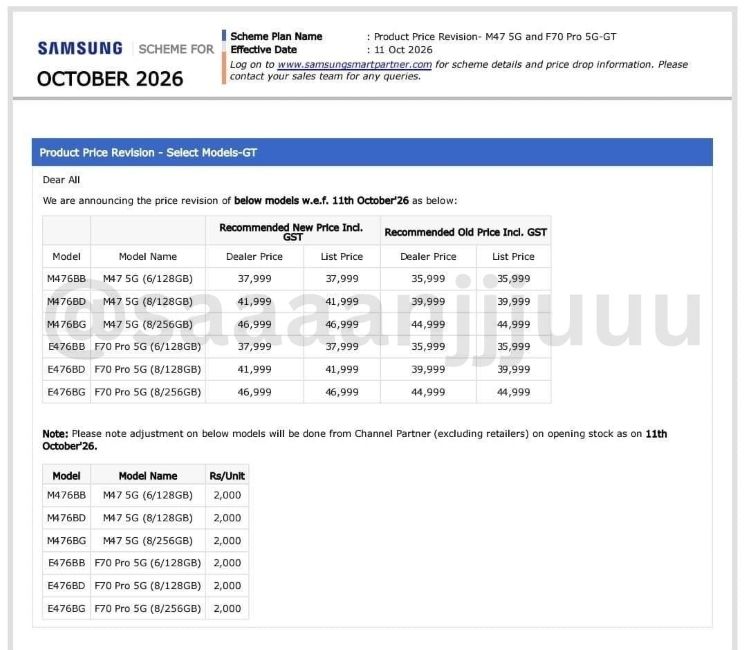Select the 'Effective Date' label

tap(263, 50)
